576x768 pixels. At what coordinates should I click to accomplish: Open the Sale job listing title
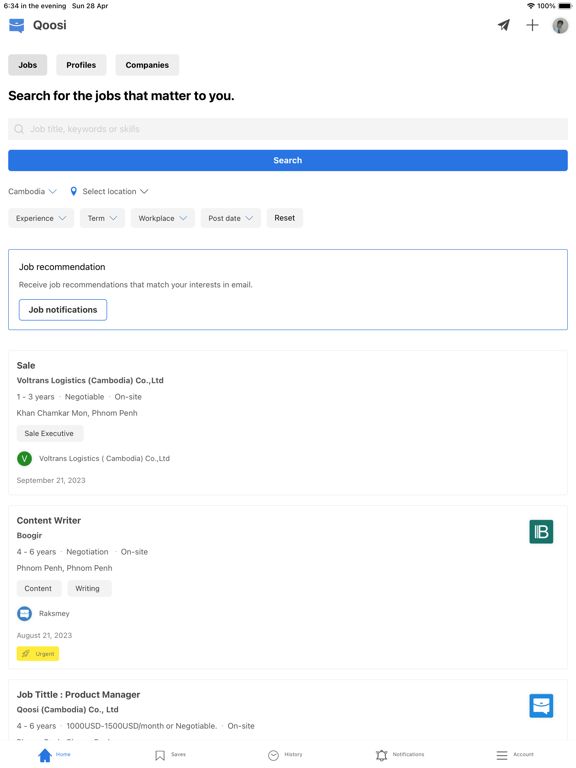[x=26, y=365]
